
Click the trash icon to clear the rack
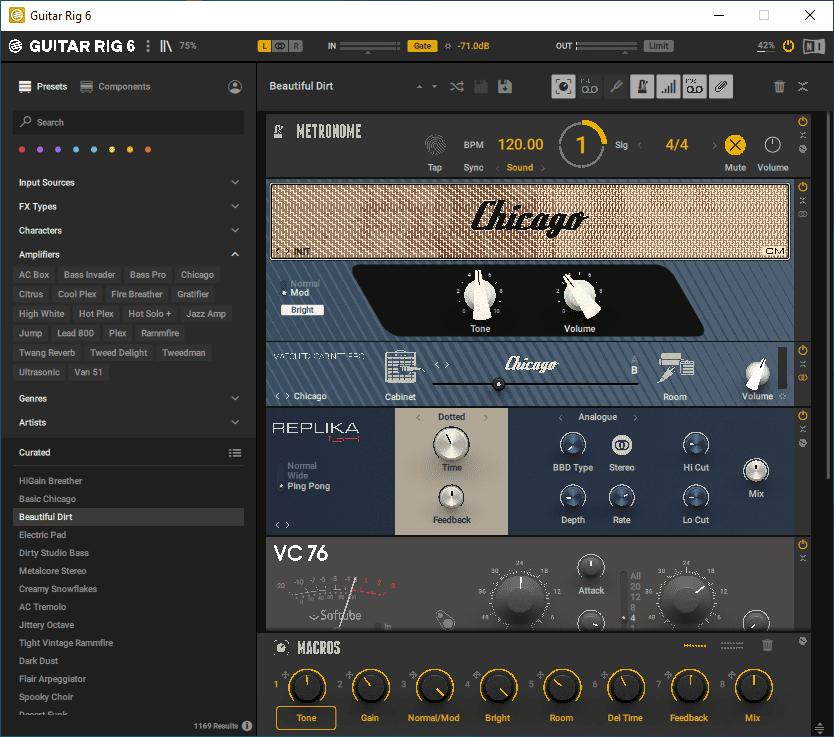[779, 87]
